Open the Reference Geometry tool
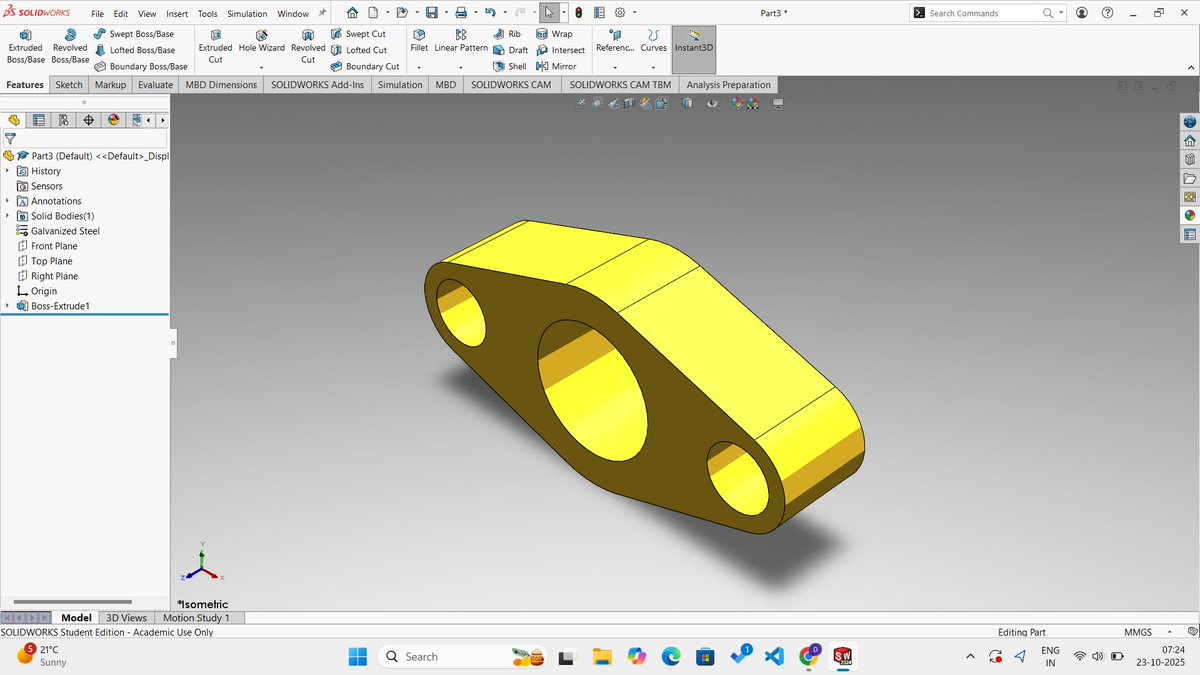 click(x=615, y=40)
